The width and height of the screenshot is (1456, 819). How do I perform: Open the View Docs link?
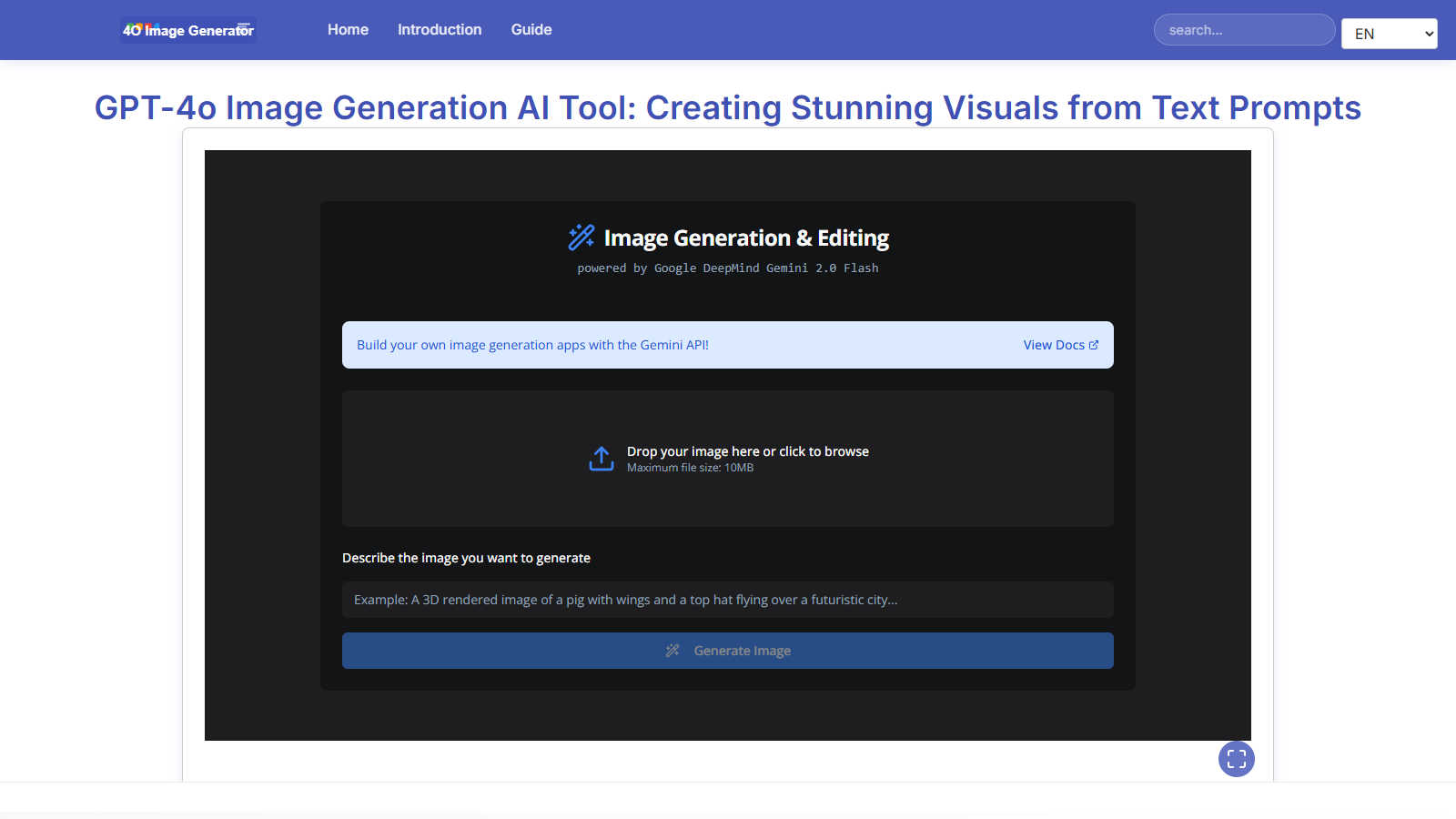(x=1060, y=345)
